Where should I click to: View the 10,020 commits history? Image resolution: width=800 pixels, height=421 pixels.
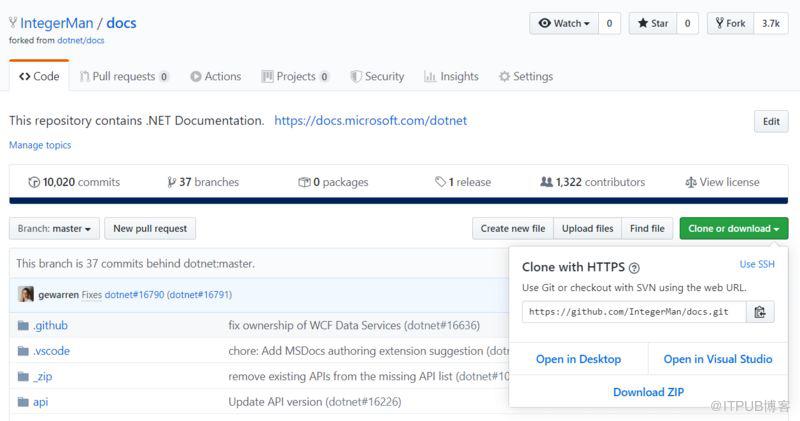[74, 182]
